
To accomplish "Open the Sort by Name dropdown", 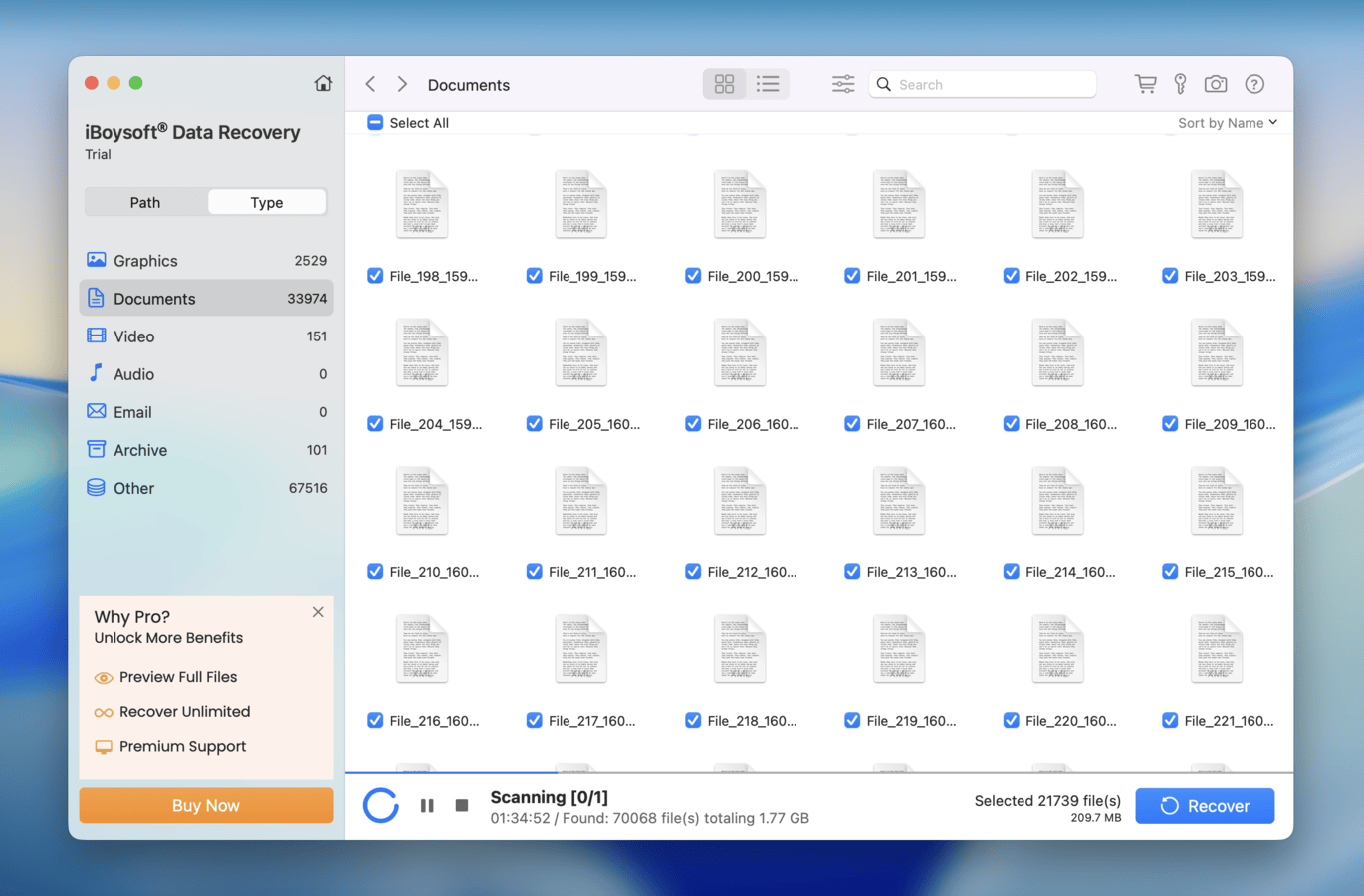I will tap(1227, 122).
